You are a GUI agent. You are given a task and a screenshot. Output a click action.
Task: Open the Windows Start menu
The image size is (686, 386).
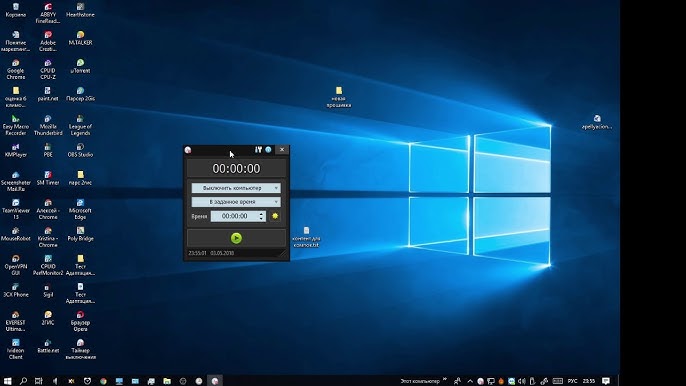coord(7,381)
